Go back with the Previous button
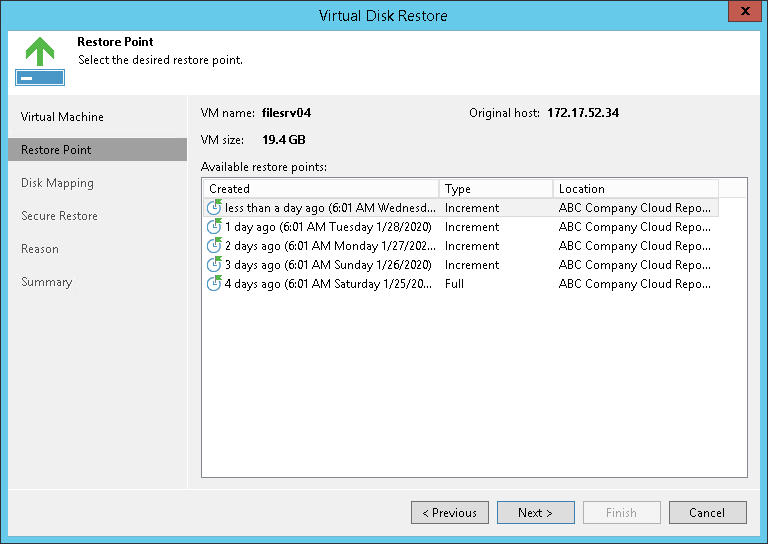Screen dimensions: 768x544 coord(449,513)
